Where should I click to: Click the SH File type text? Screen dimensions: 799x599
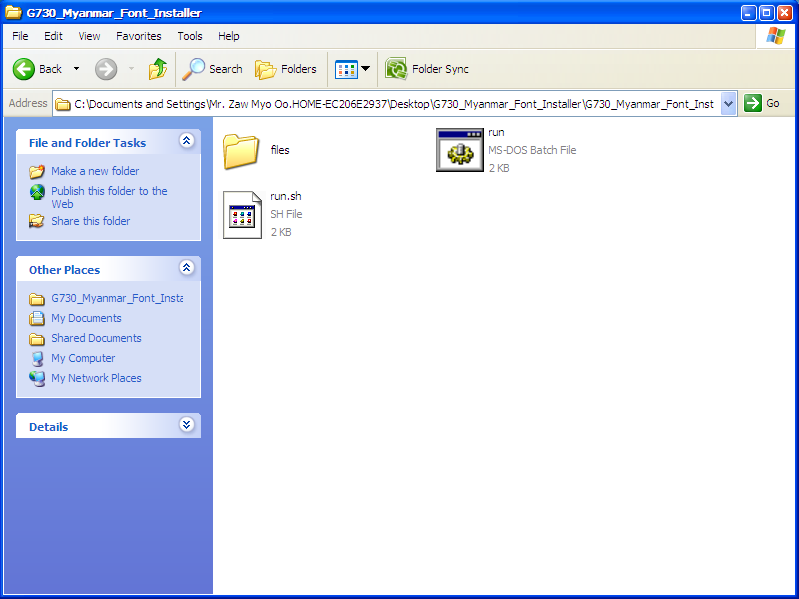pos(286,214)
